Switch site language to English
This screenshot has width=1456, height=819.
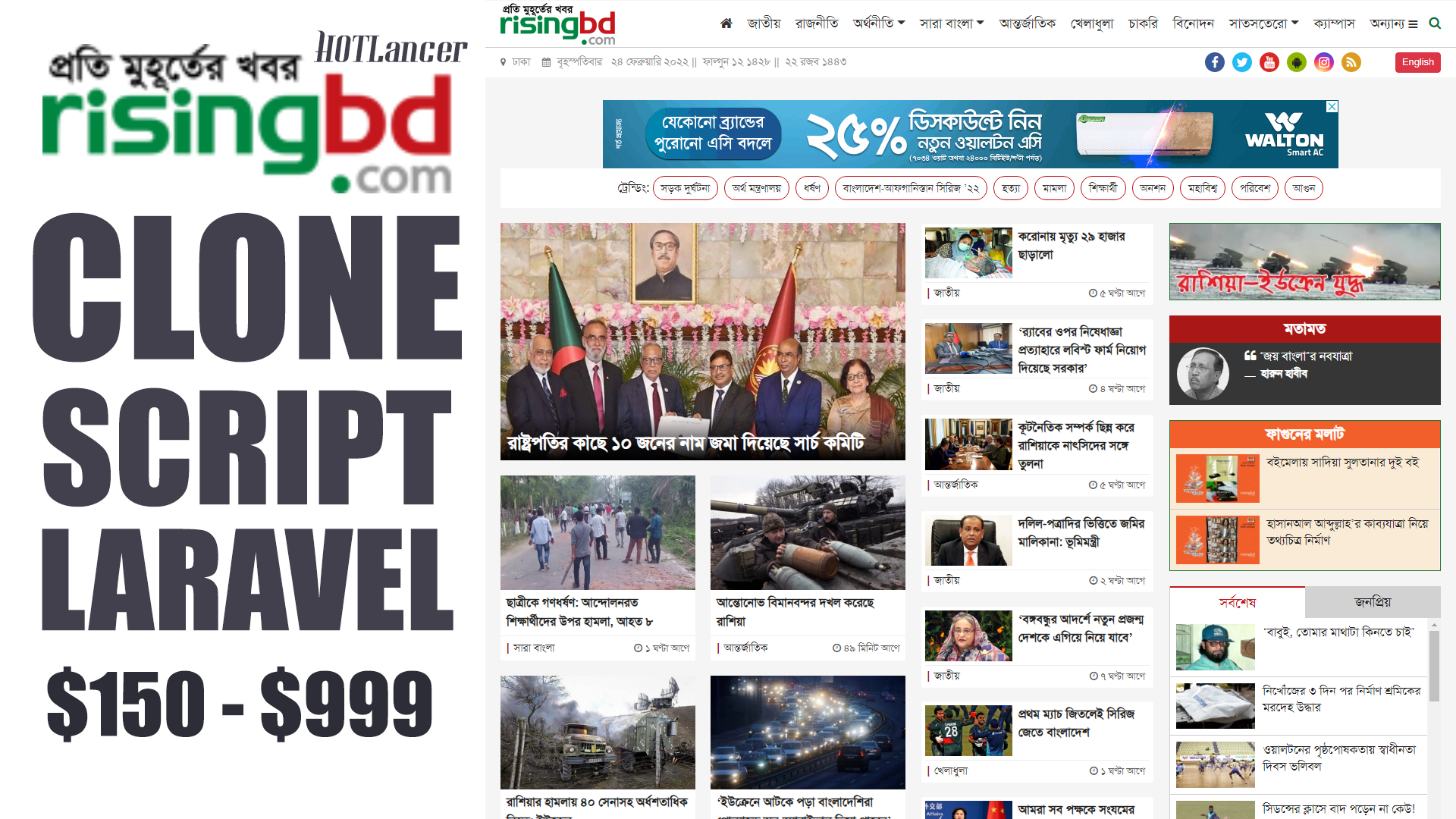pos(1417,62)
